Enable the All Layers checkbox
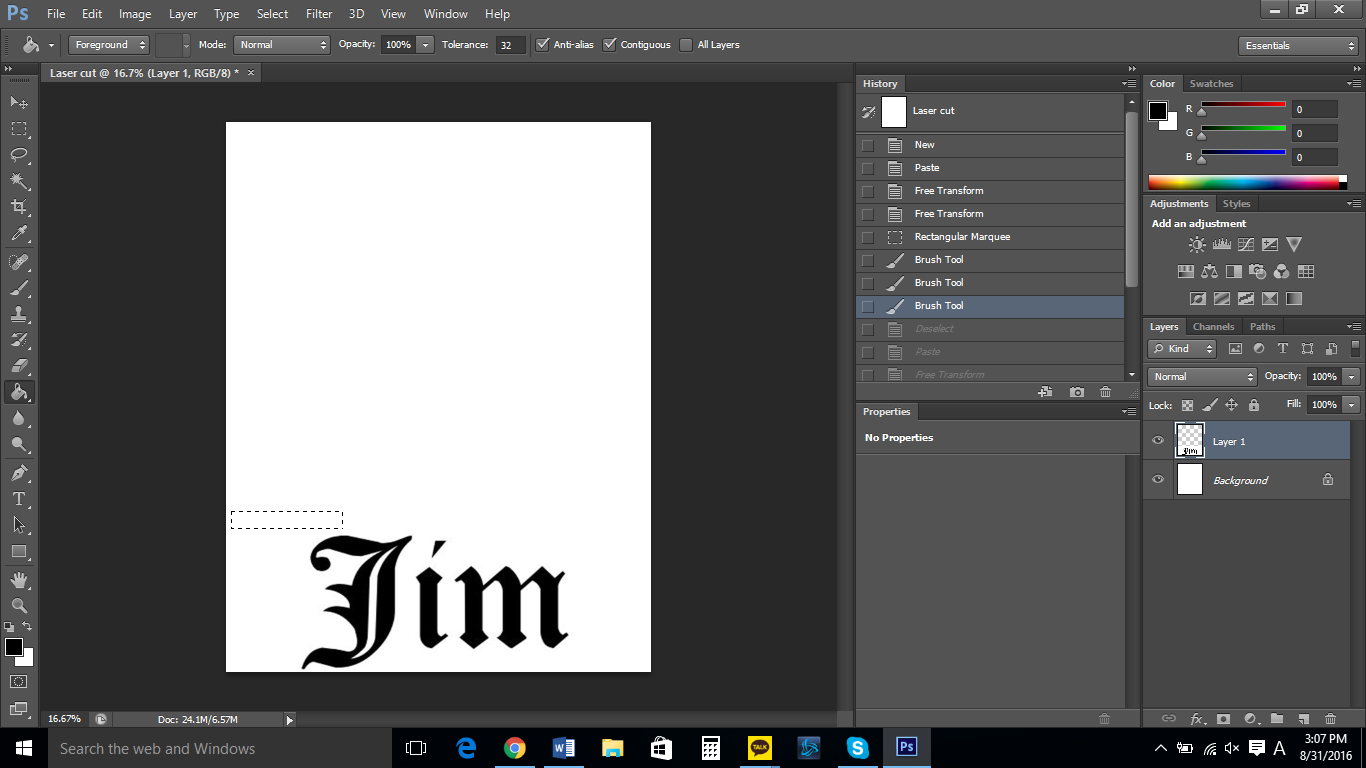 686,44
